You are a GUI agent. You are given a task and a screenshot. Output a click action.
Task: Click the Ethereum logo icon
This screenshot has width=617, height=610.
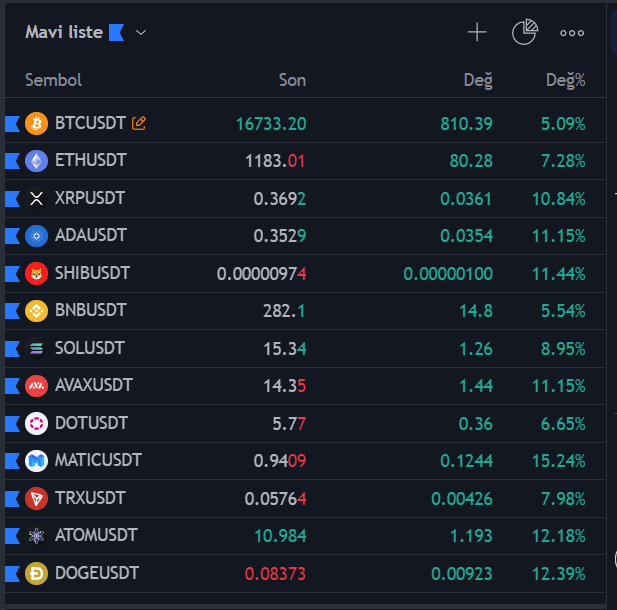37,161
